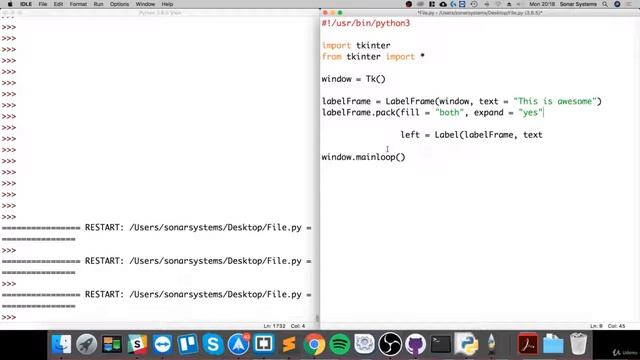The image size is (640, 360).
Task: Open Spotlight search magnifier in menu bar
Action: (x=605, y=4)
